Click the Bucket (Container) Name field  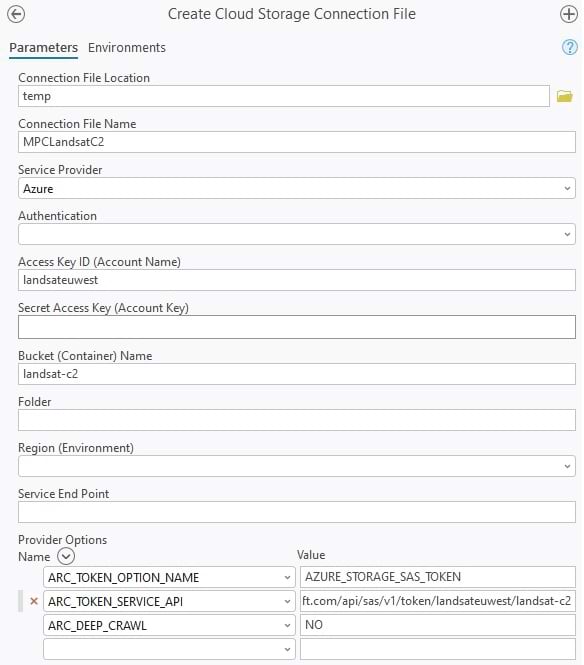point(296,374)
